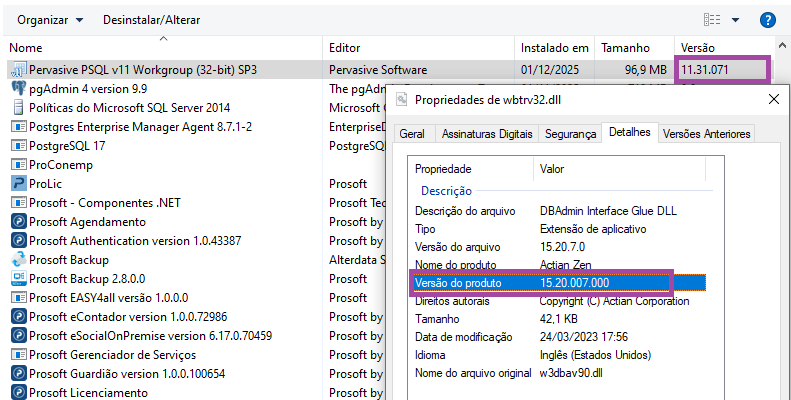
Task: Close the Propriedades de wbtrv32.dll dialog
Action: [773, 99]
